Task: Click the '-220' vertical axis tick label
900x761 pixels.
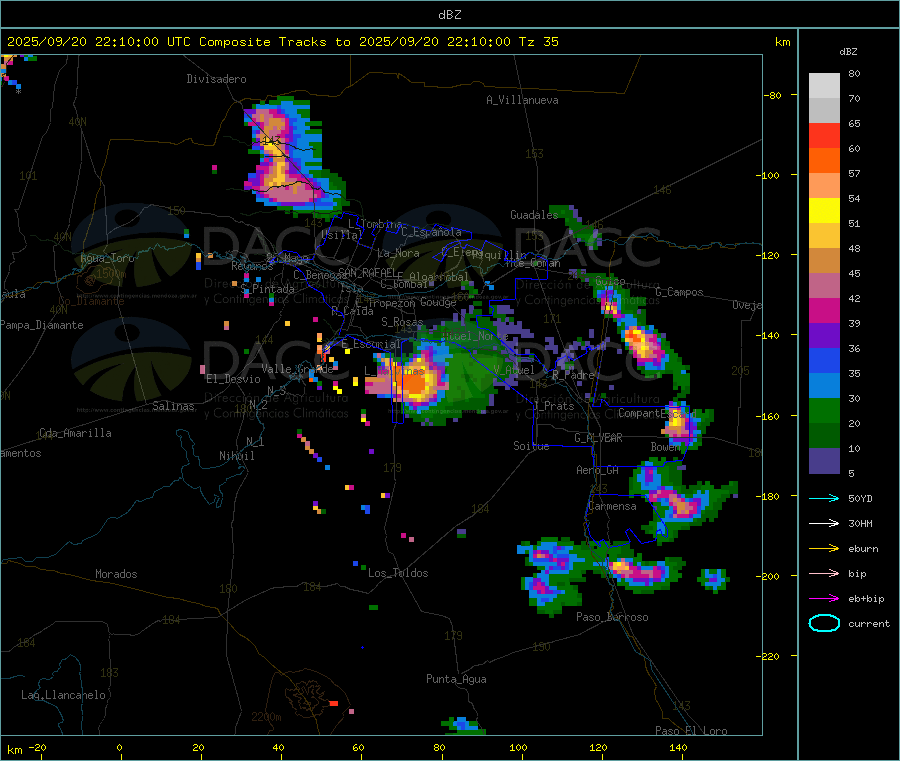Action: point(770,656)
